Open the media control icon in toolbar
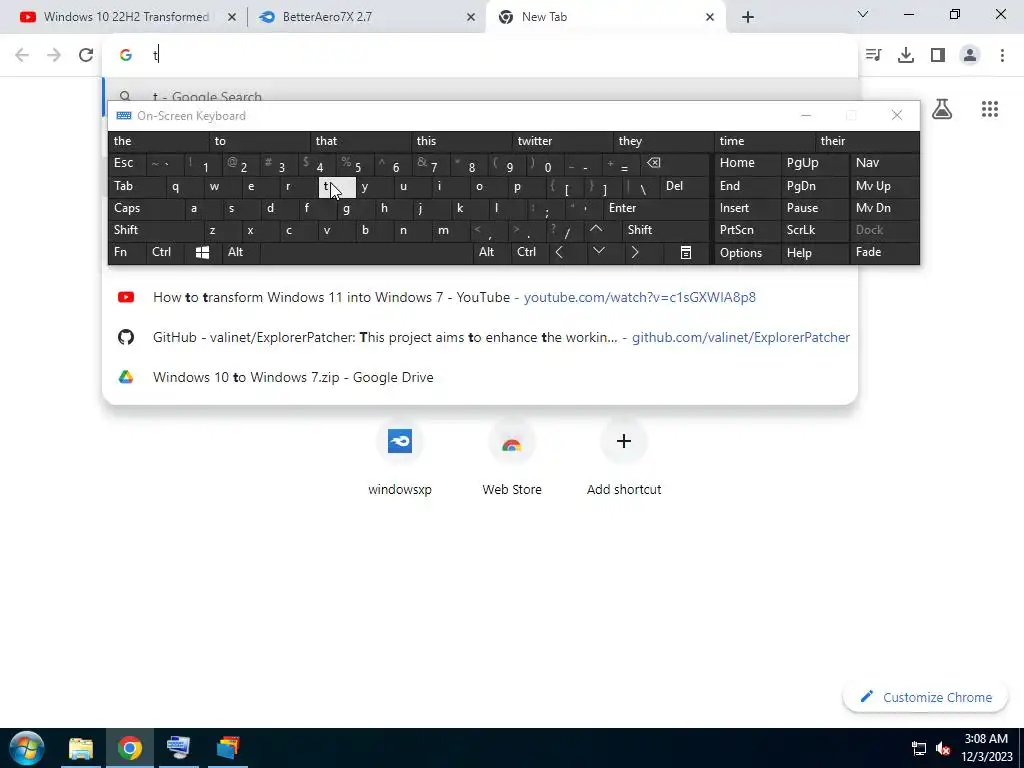The image size is (1024, 768). (x=874, y=55)
